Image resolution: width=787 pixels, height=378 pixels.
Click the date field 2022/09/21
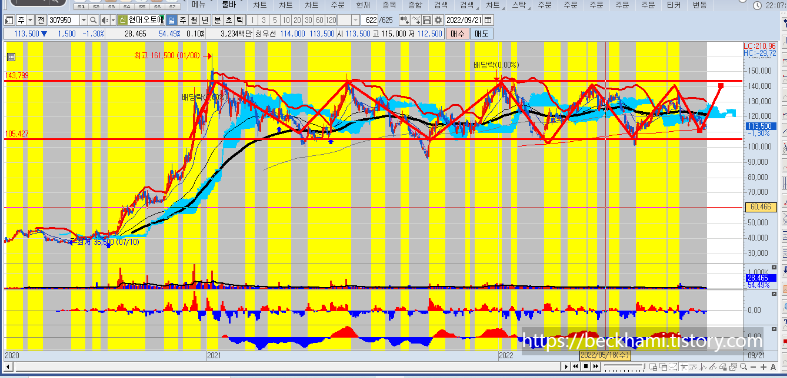tap(464, 21)
